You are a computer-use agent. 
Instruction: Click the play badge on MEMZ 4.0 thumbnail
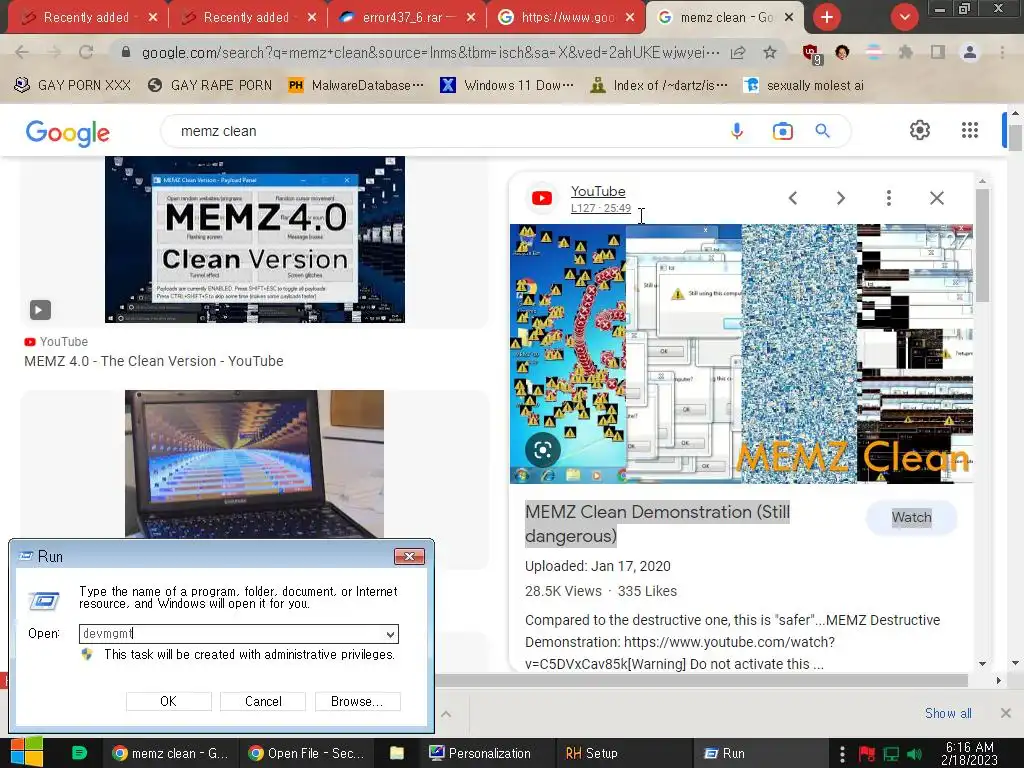pos(40,310)
